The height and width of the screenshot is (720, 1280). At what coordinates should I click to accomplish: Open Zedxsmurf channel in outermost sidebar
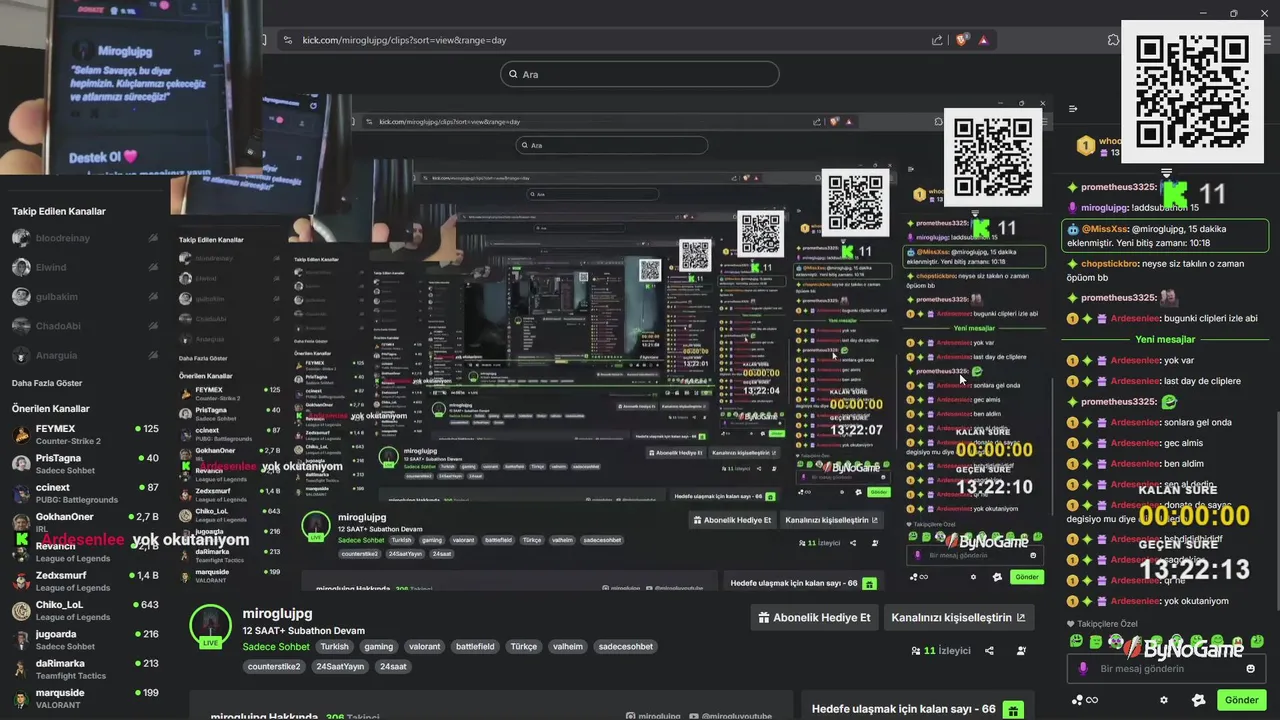point(84,581)
